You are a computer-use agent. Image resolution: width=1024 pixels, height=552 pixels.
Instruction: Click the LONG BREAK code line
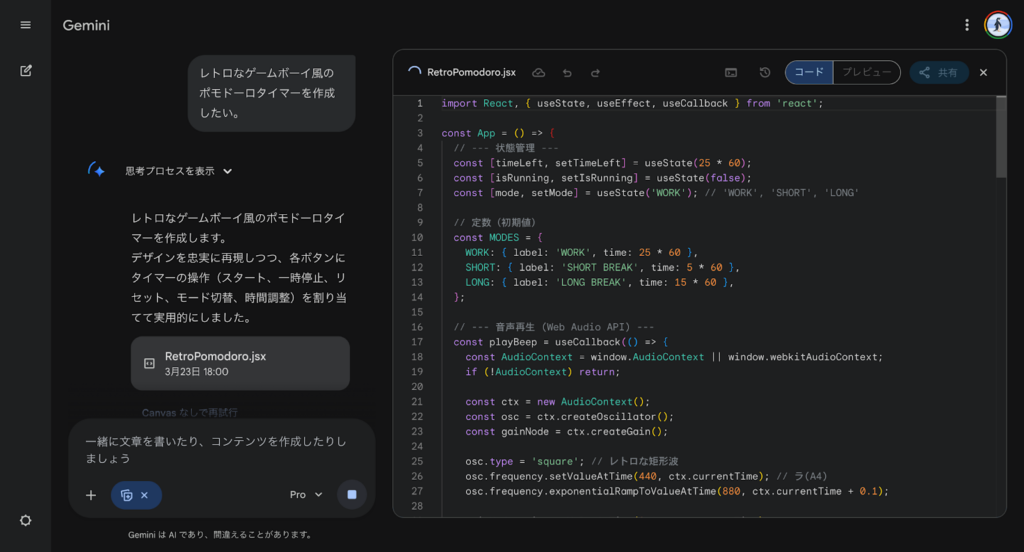coord(599,282)
